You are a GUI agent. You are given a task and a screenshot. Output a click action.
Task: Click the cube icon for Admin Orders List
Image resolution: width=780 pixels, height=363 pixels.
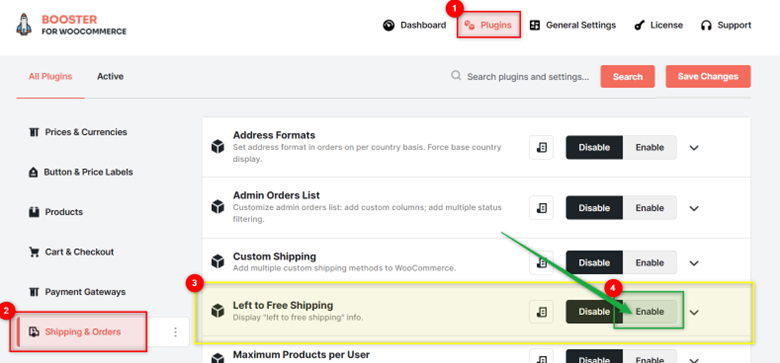217,206
